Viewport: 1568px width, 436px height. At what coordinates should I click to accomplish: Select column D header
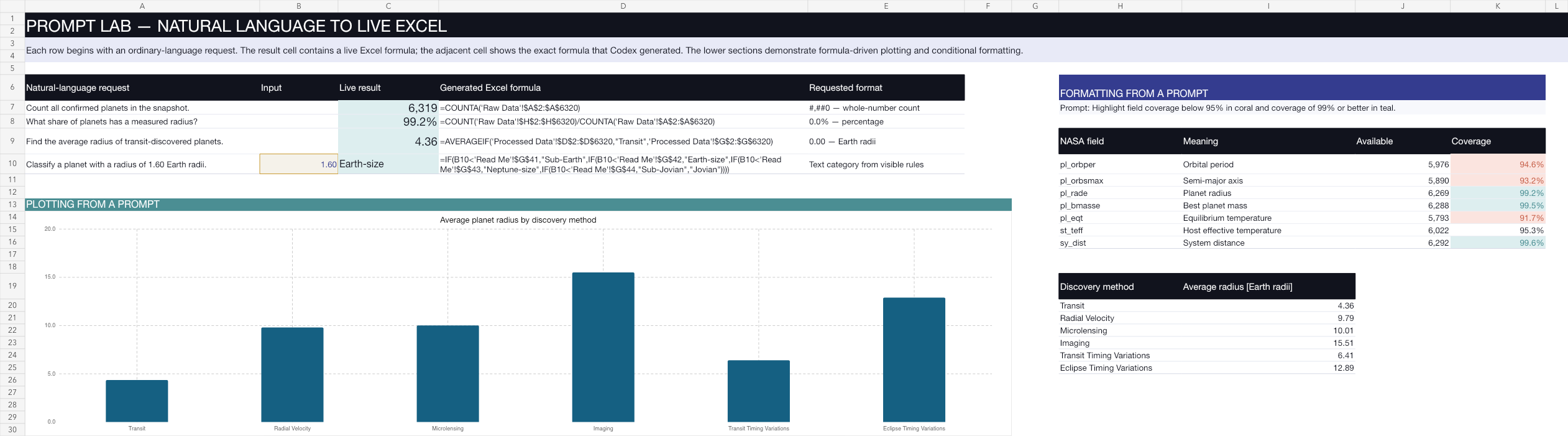[623, 6]
